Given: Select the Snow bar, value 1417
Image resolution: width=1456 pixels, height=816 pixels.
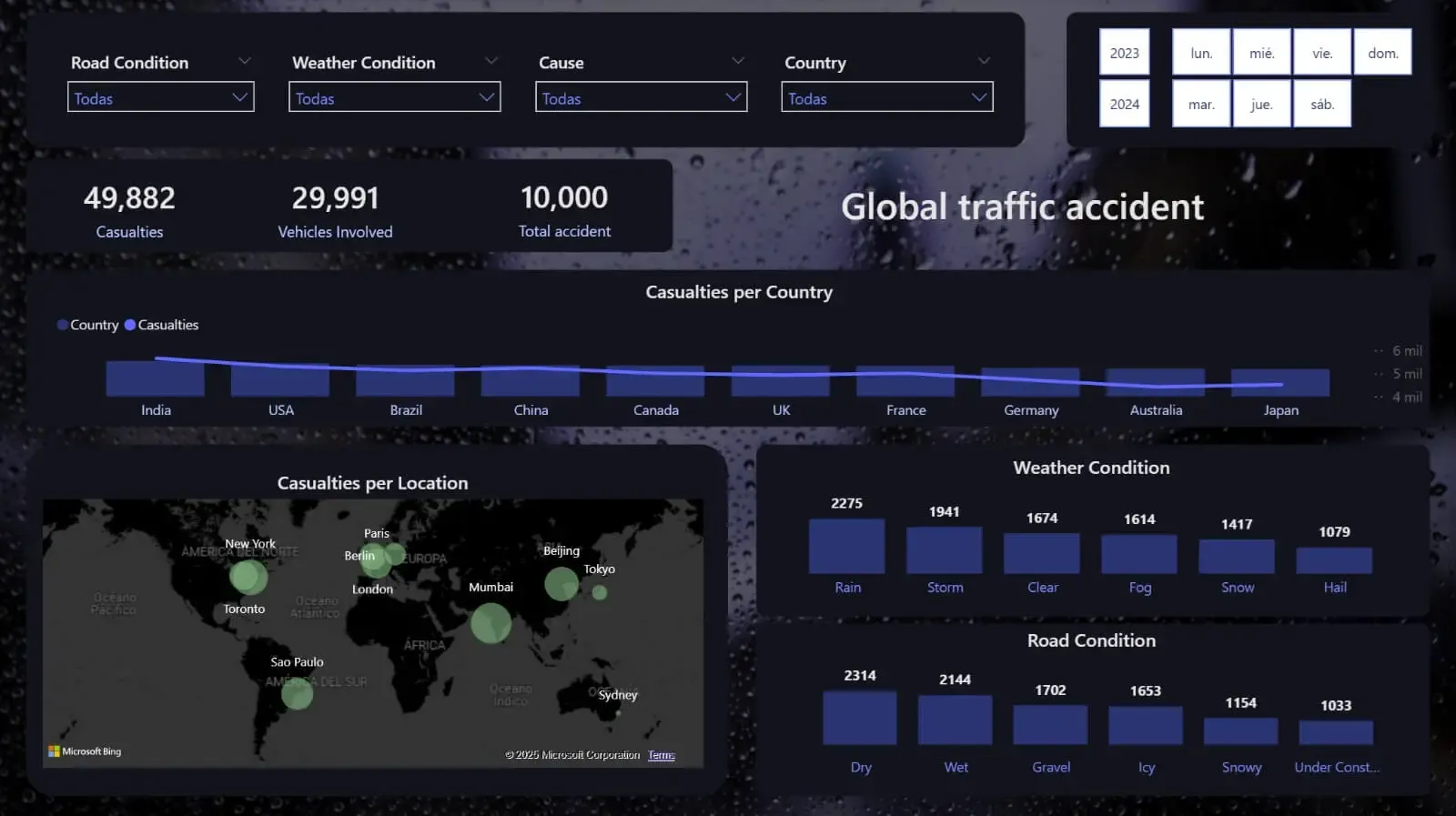Looking at the screenshot, I should click(1236, 556).
